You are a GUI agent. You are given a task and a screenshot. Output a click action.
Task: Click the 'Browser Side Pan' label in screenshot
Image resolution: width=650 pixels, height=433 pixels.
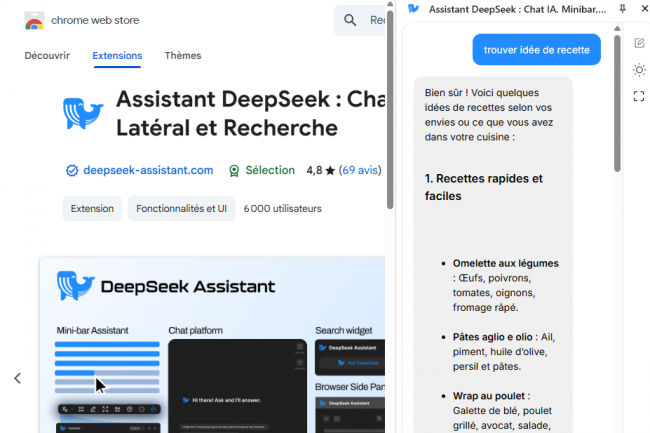[x=350, y=387]
